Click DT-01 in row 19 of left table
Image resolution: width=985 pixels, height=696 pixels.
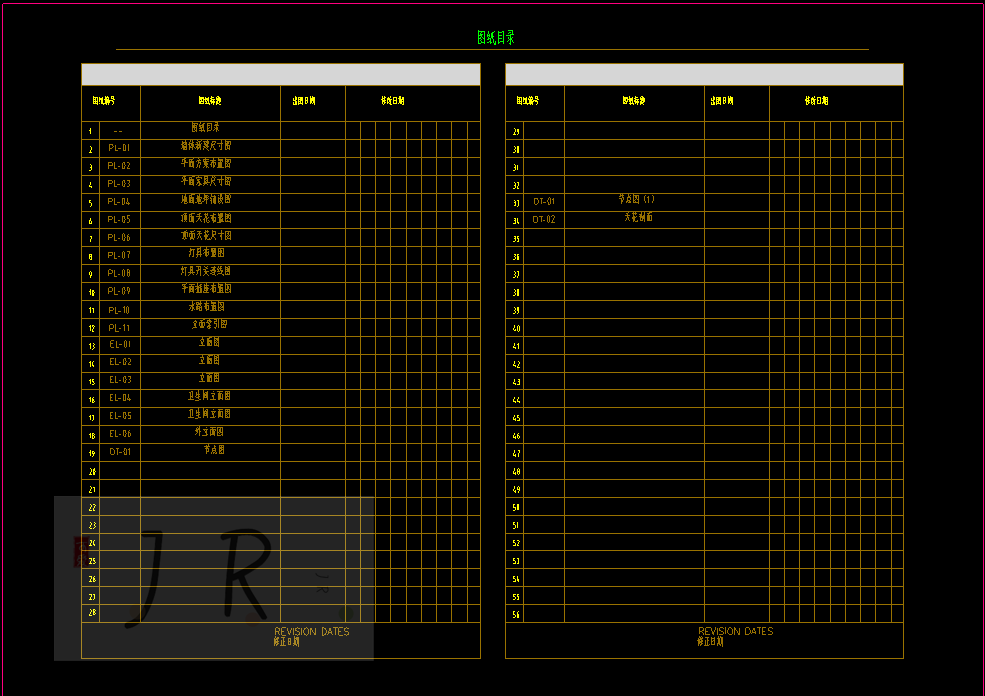(120, 452)
